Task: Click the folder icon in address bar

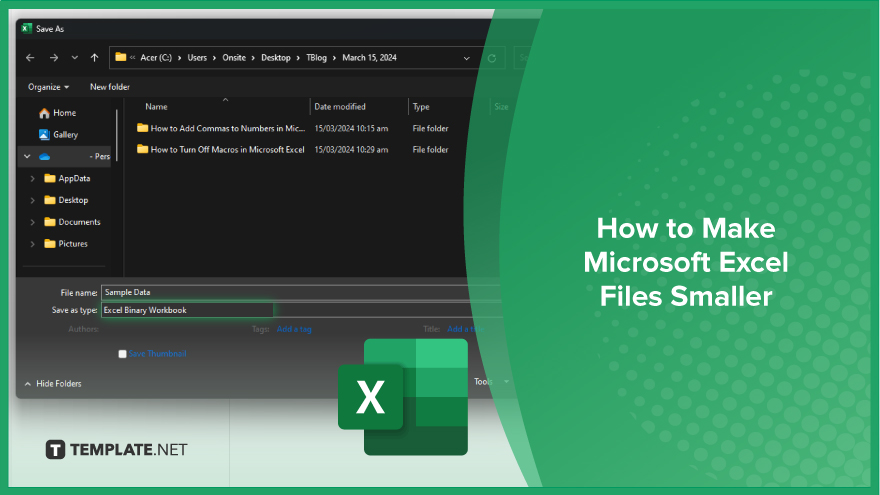Action: pos(121,57)
